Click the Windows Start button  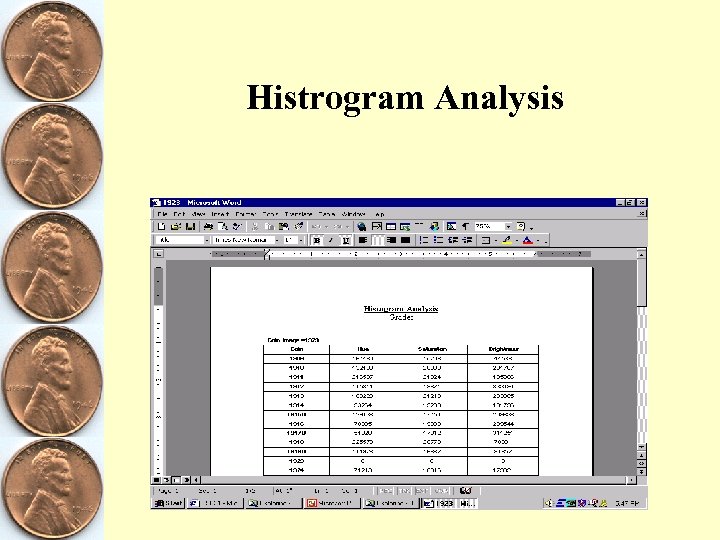point(168,503)
